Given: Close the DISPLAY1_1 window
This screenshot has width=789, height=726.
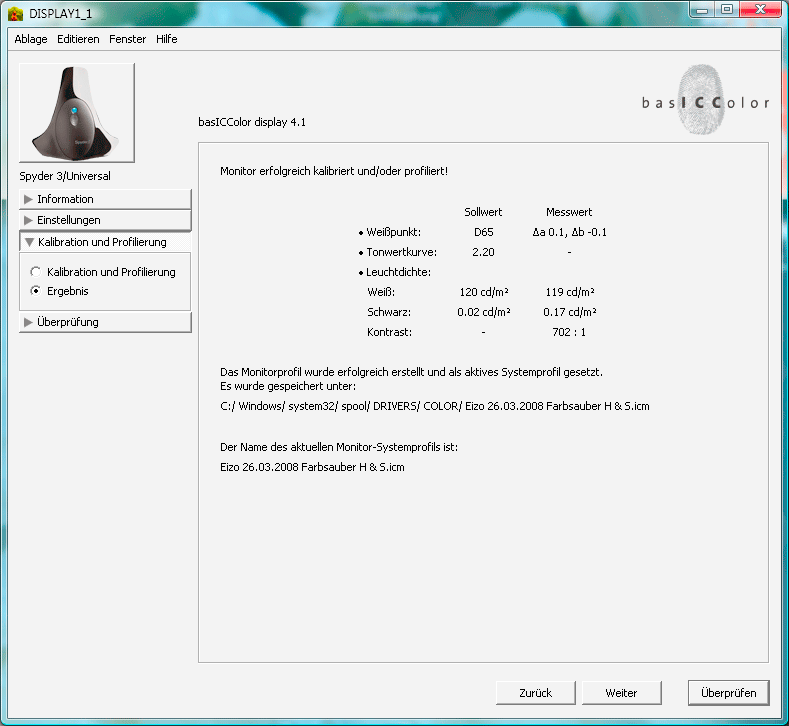Looking at the screenshot, I should 762,10.
